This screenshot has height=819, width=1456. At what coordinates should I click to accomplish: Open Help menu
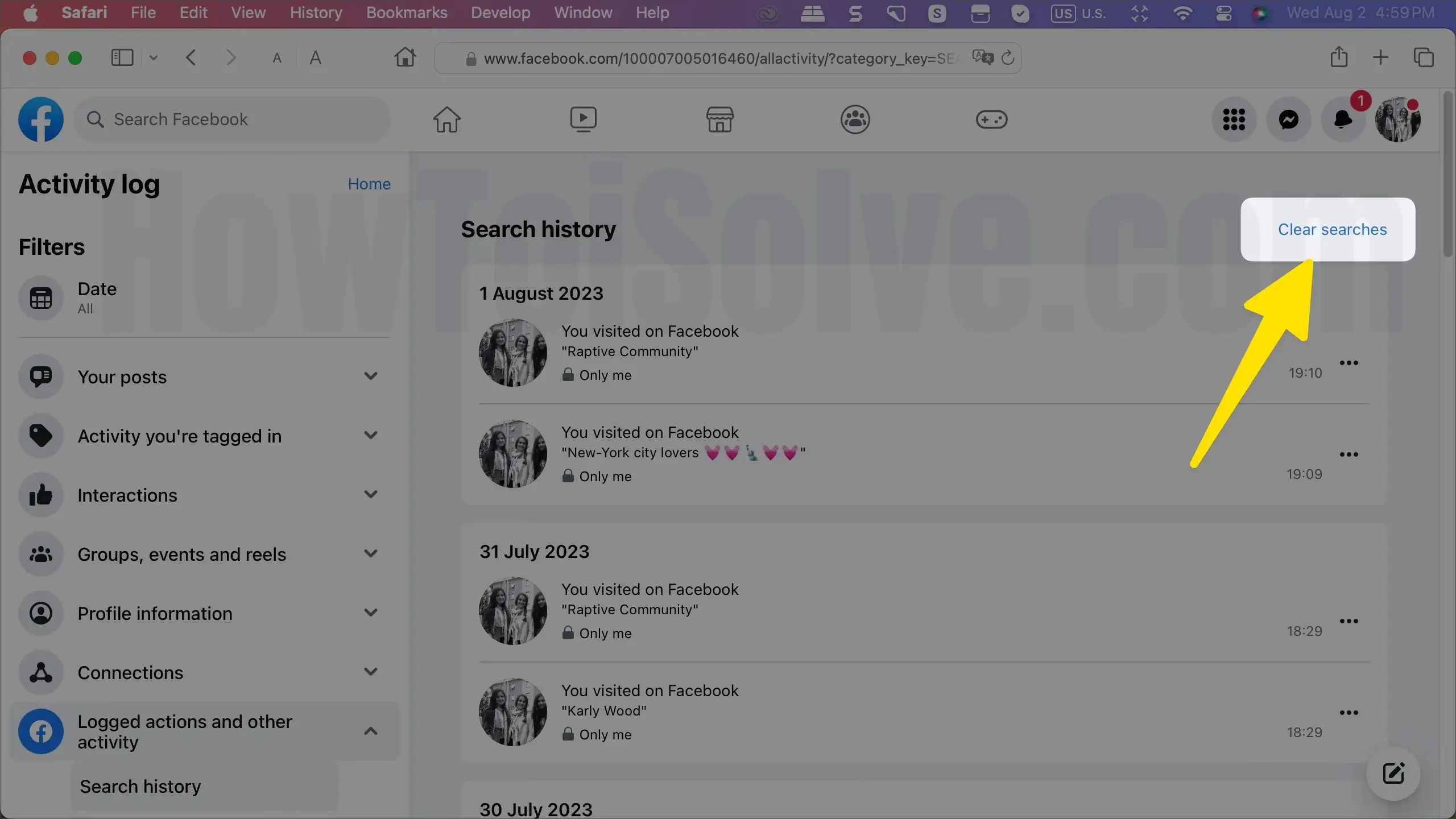point(652,13)
